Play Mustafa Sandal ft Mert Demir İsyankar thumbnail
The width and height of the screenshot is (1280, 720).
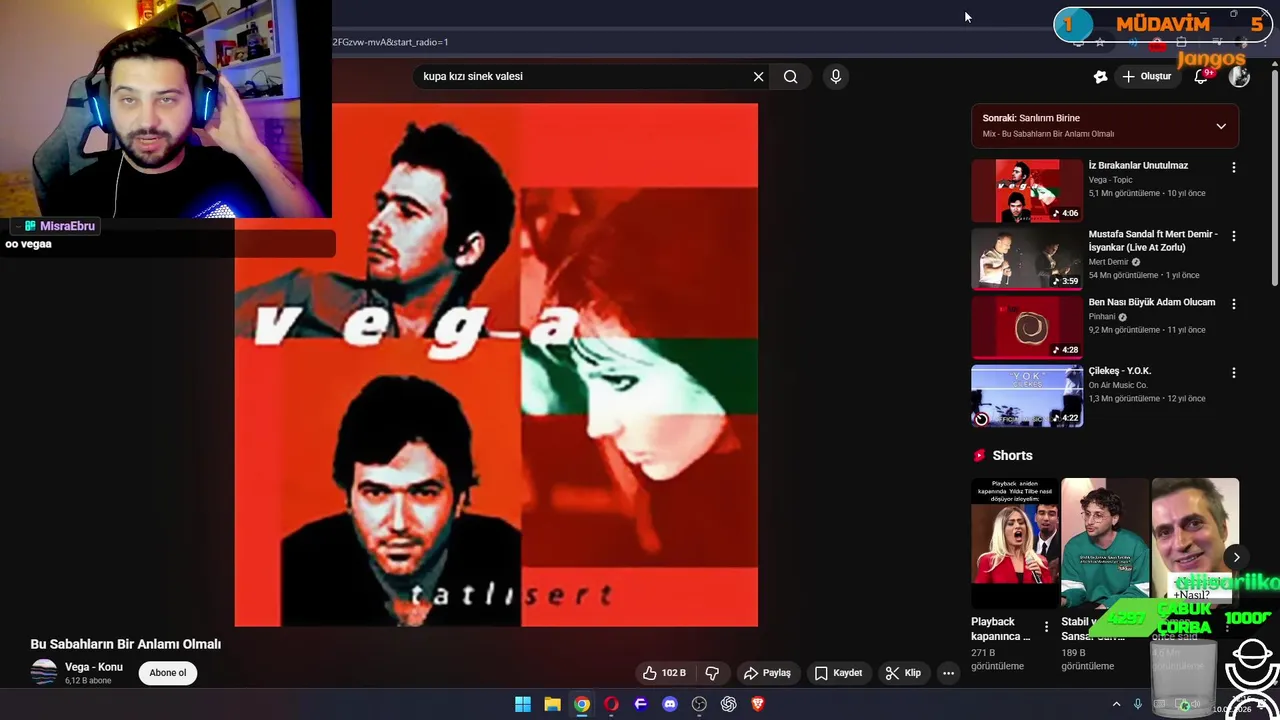[x=1027, y=259]
